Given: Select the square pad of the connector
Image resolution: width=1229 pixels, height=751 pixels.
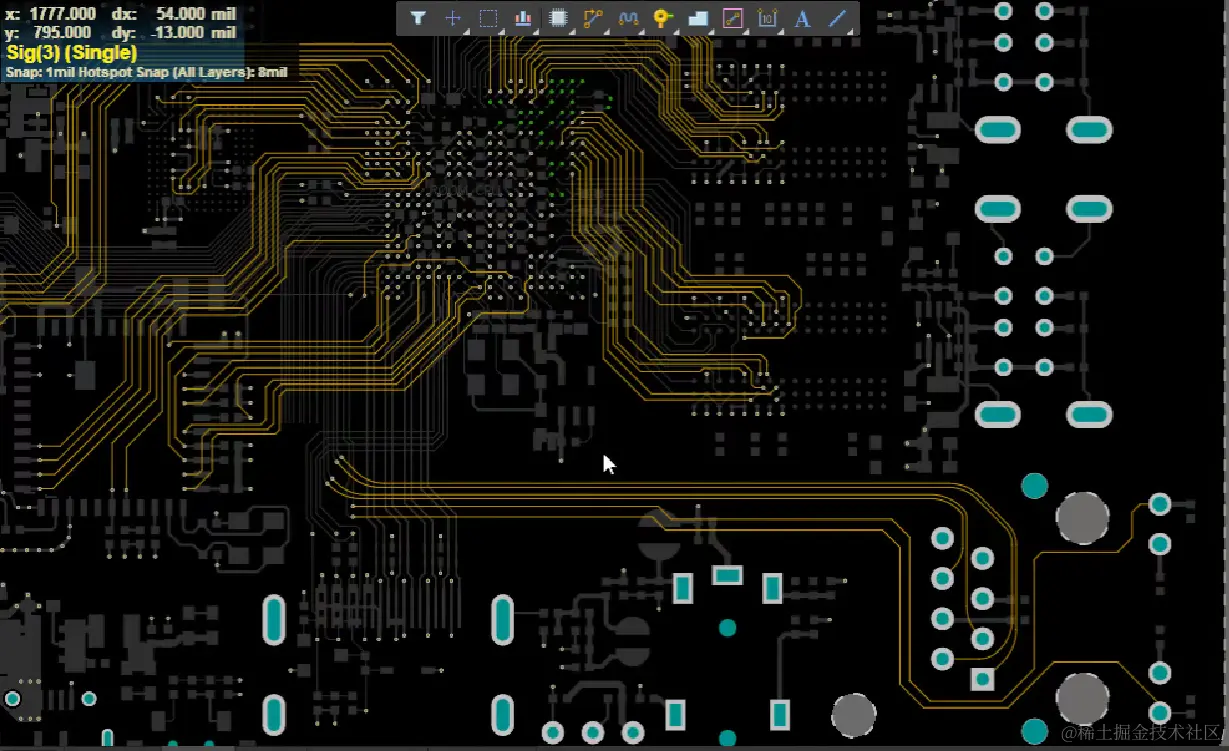Looking at the screenshot, I should click(x=983, y=679).
